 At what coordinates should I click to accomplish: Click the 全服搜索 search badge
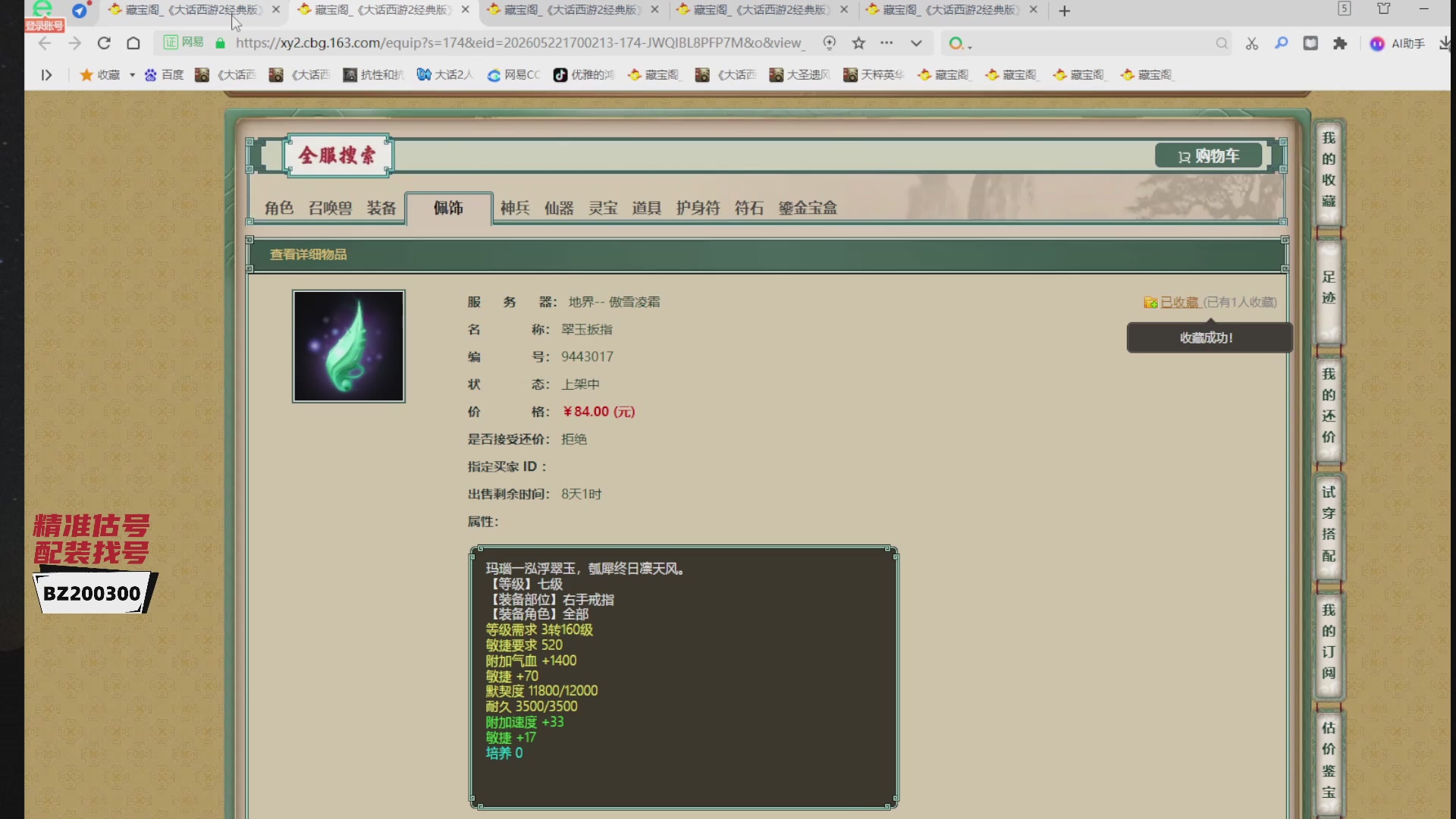[x=337, y=155]
